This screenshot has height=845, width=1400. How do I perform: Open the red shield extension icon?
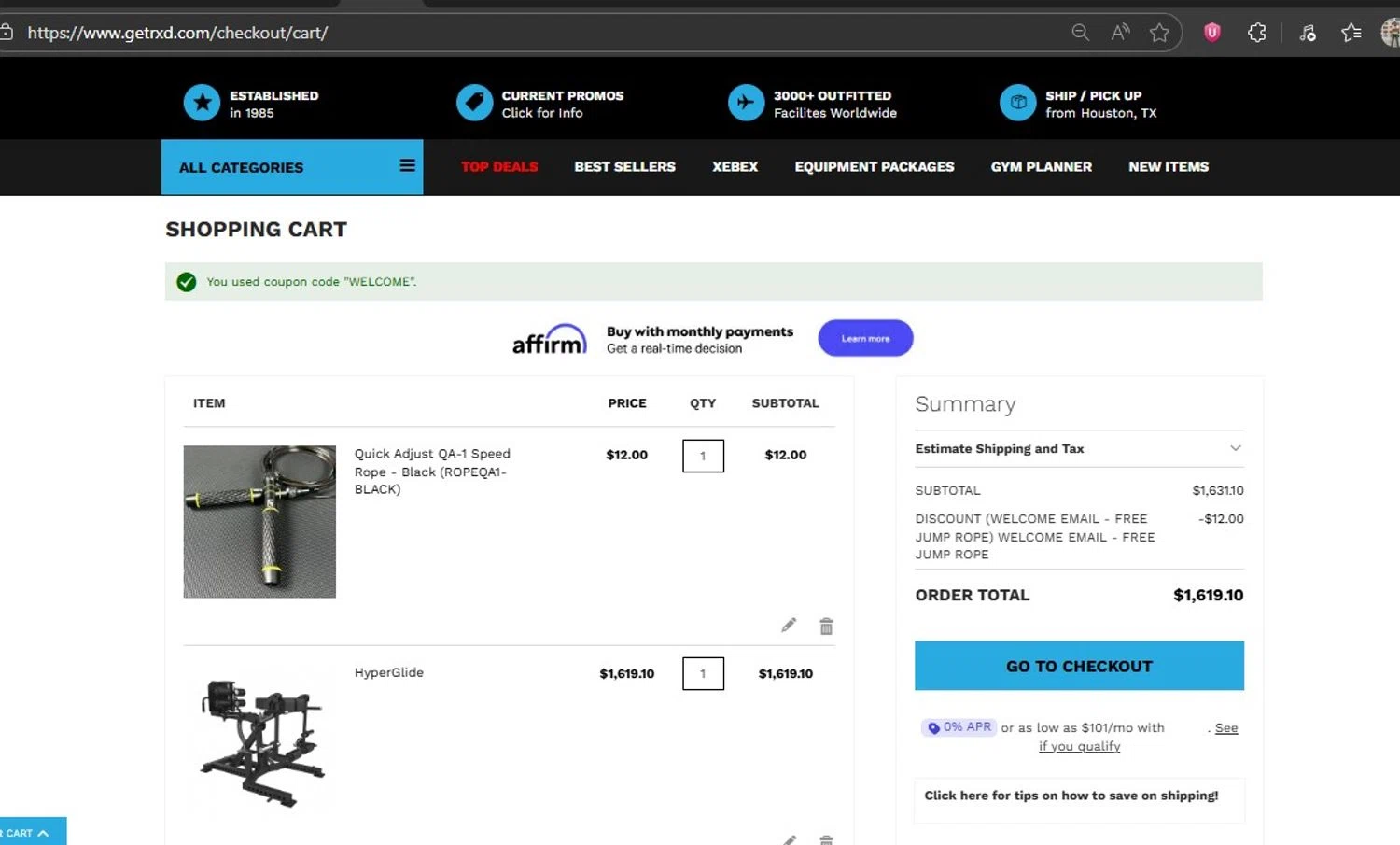(x=1212, y=33)
